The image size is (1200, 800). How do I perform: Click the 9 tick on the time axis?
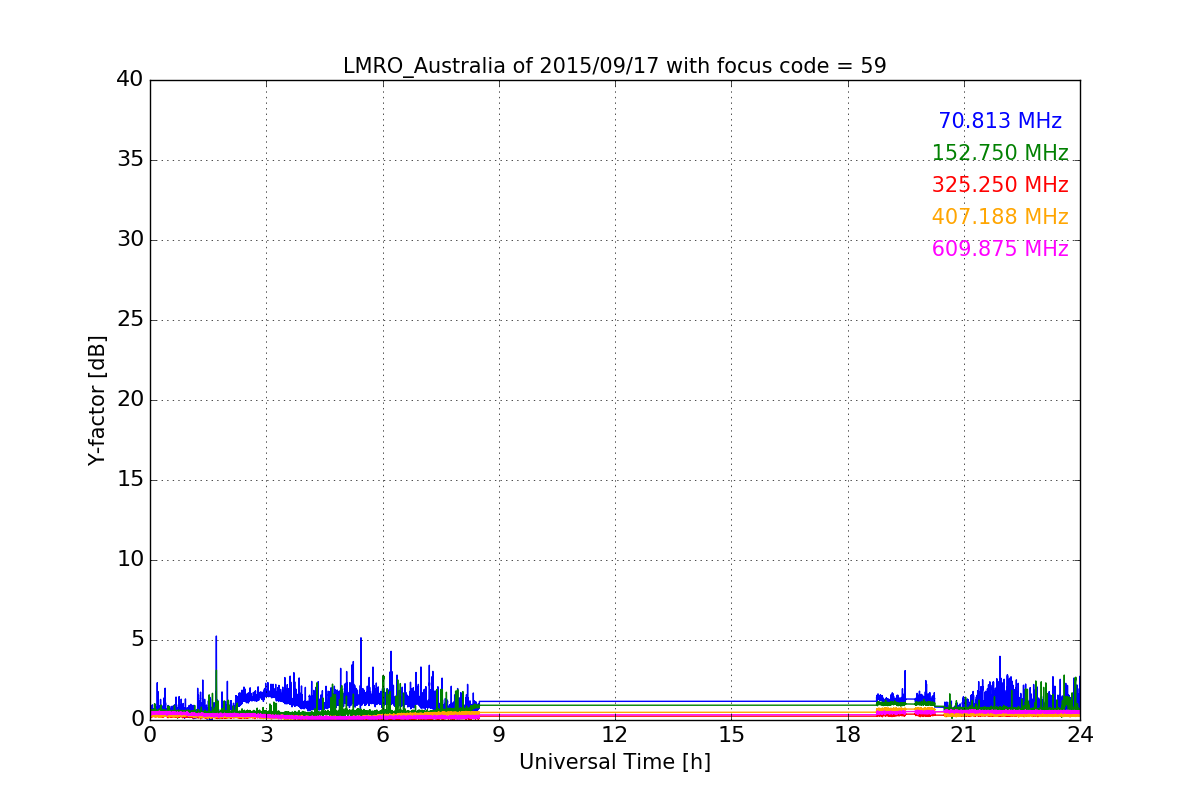pyautogui.click(x=498, y=734)
